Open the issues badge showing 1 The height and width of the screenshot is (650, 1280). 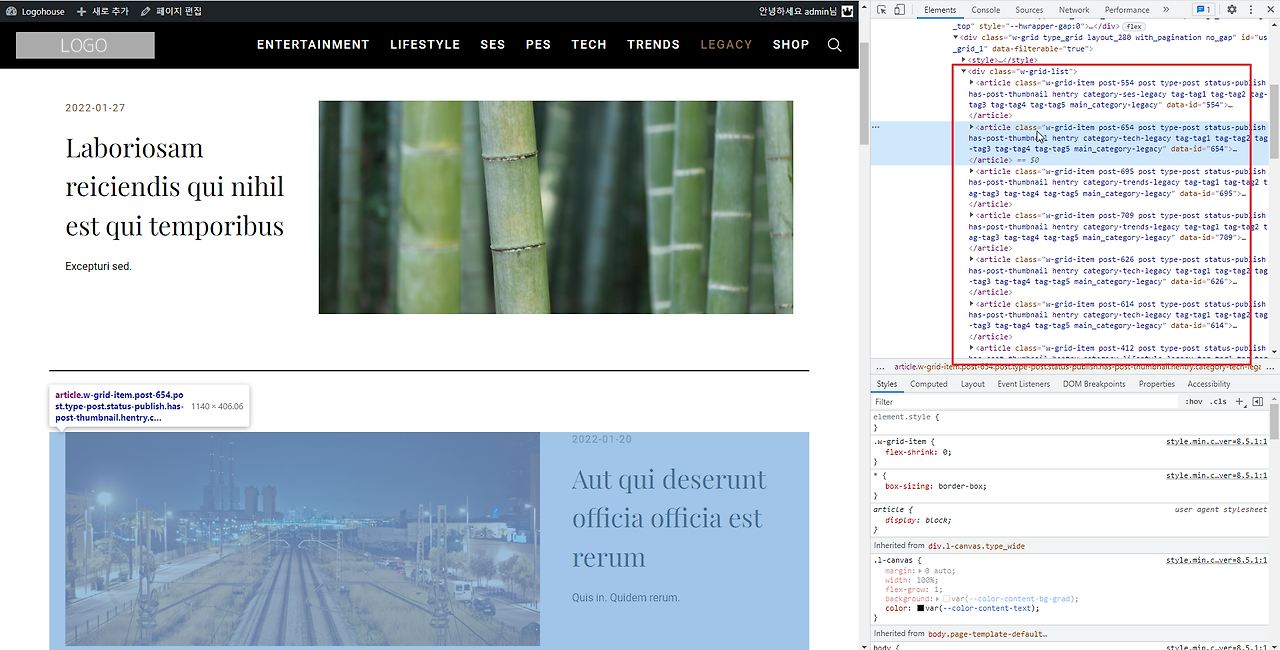[1204, 10]
